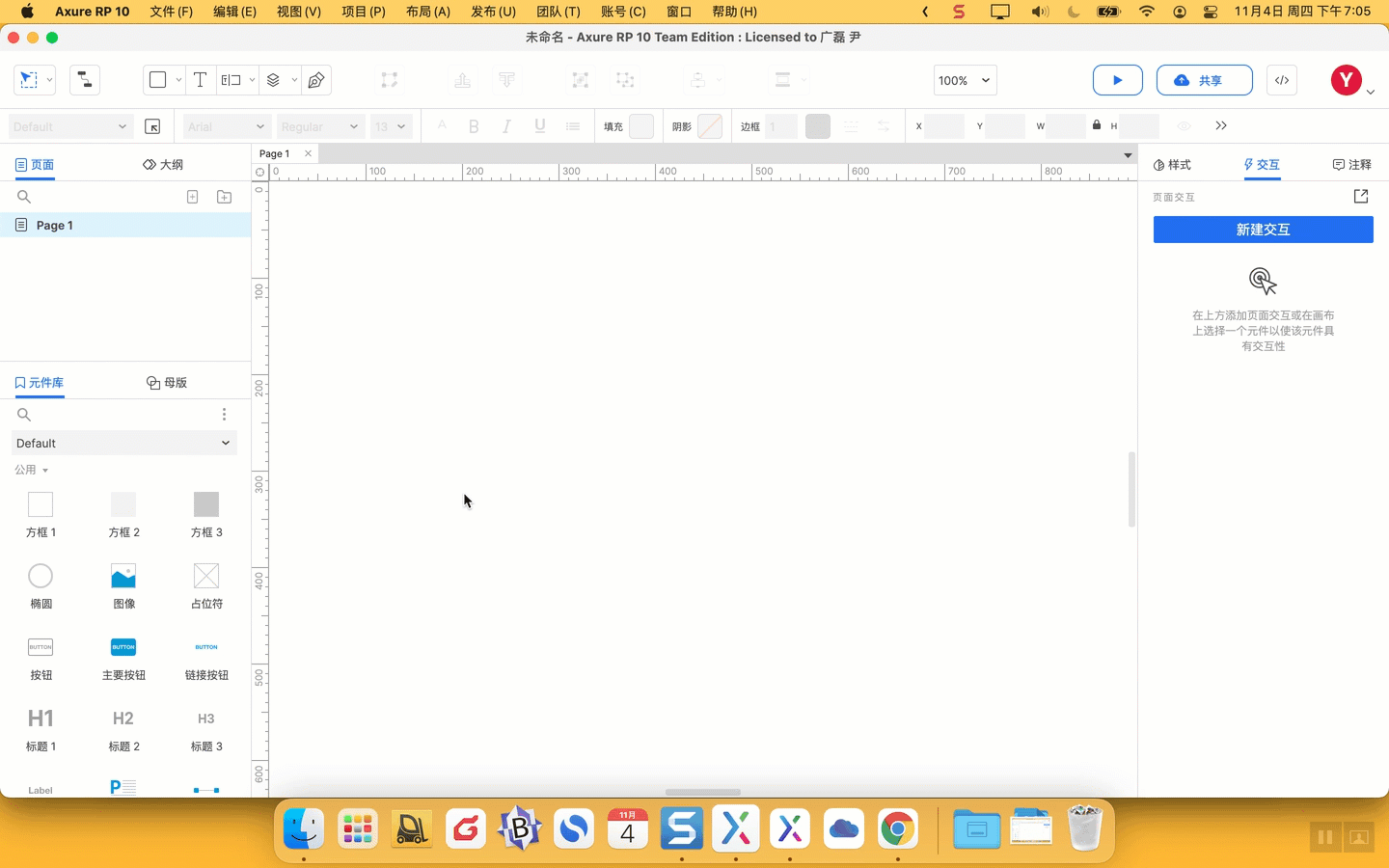Switch to the 样式 style tab

(x=1172, y=165)
